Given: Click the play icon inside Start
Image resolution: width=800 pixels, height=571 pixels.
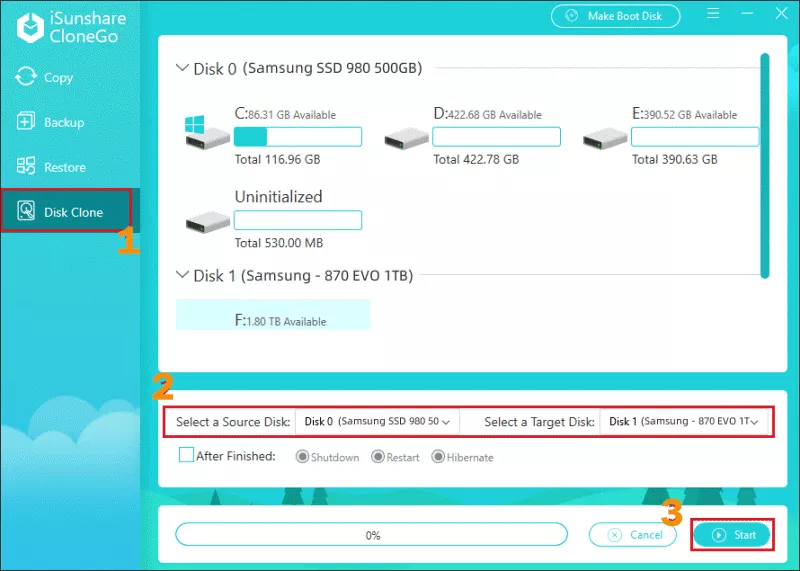Looking at the screenshot, I should (719, 535).
